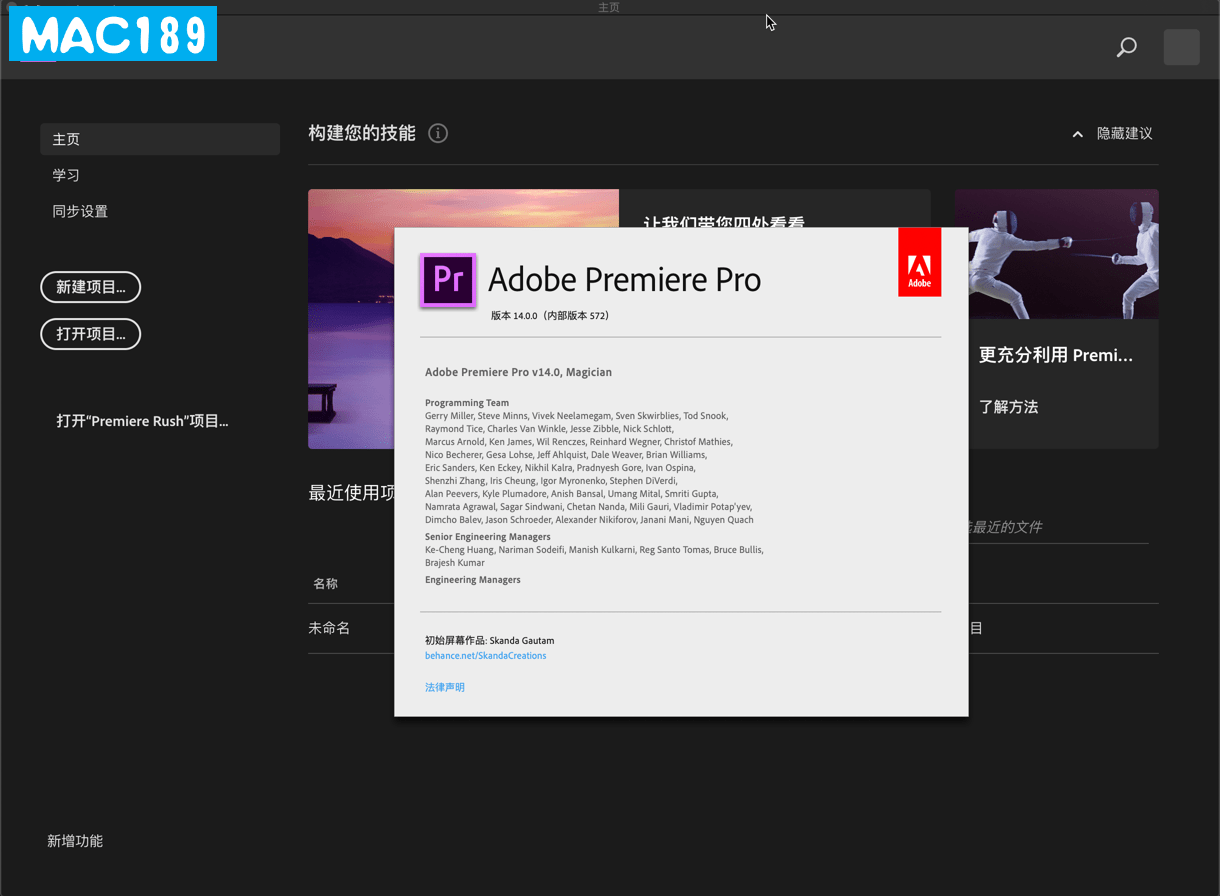The height and width of the screenshot is (896, 1220).
Task: Open the search magnifier icon
Action: click(1127, 47)
